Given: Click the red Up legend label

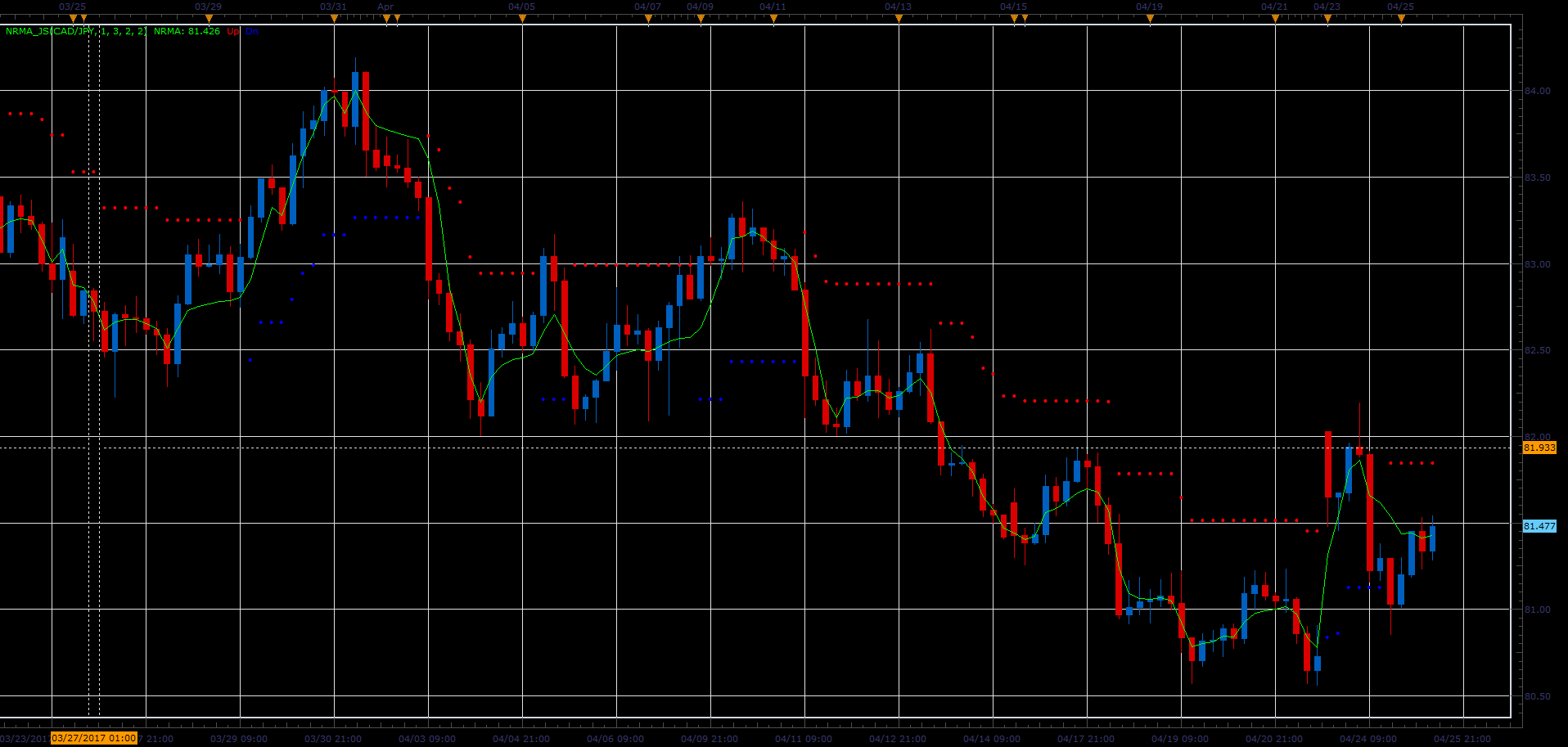Looking at the screenshot, I should pos(233,31).
